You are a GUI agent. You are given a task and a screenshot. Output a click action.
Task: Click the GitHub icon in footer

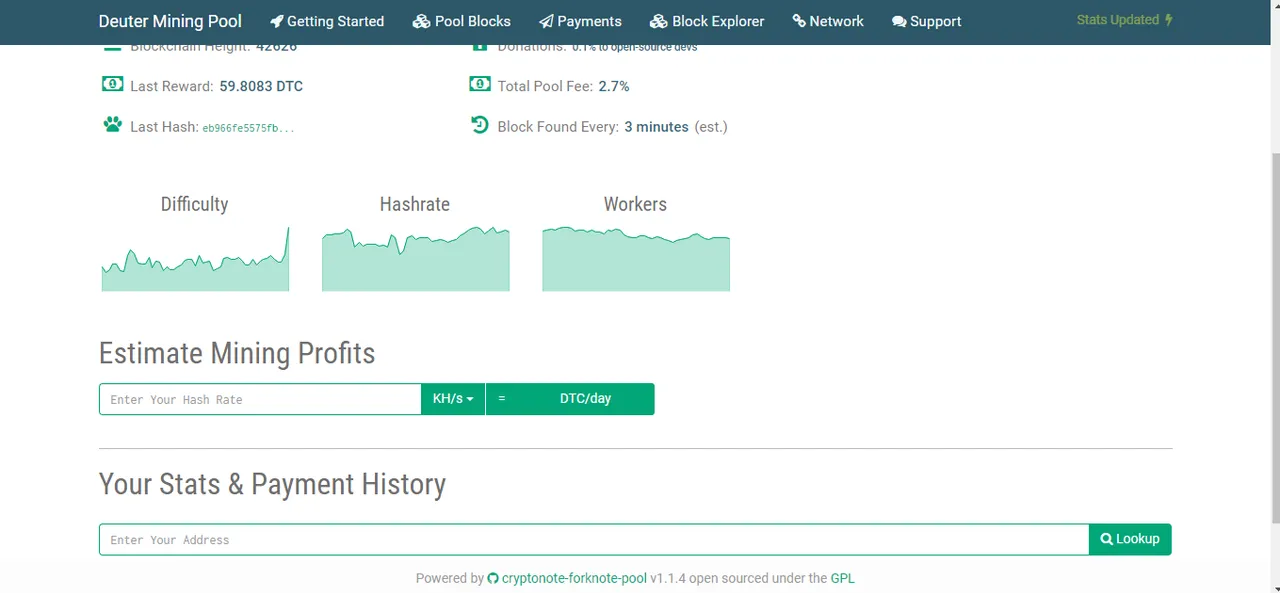(x=493, y=578)
